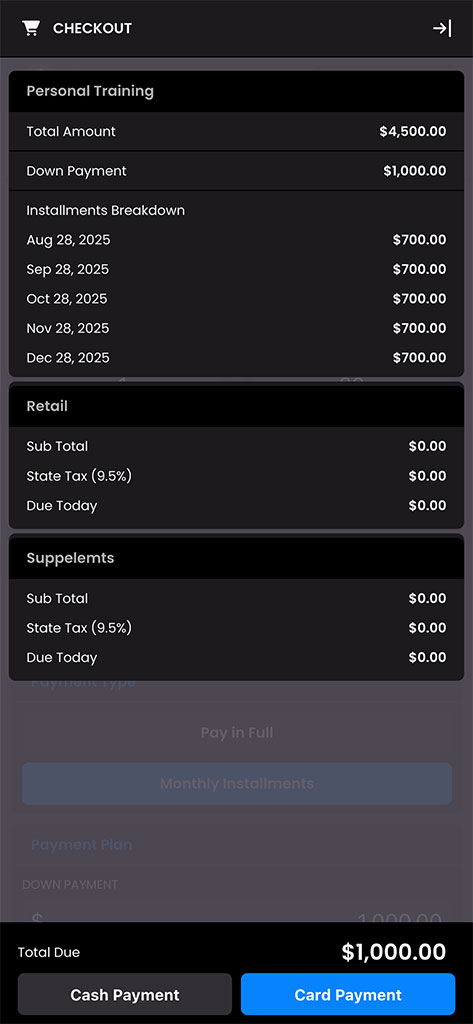Click the Card Payment button
Screen dimensions: 473x1024
348,995
